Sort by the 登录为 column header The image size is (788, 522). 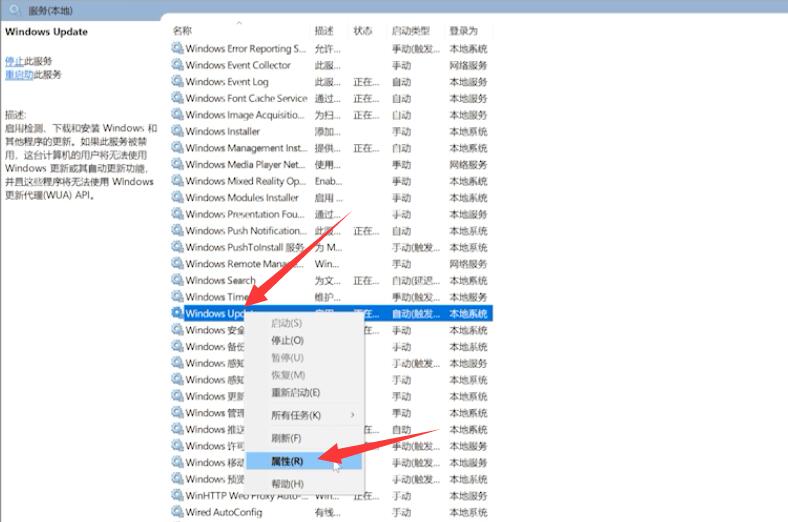tap(463, 31)
